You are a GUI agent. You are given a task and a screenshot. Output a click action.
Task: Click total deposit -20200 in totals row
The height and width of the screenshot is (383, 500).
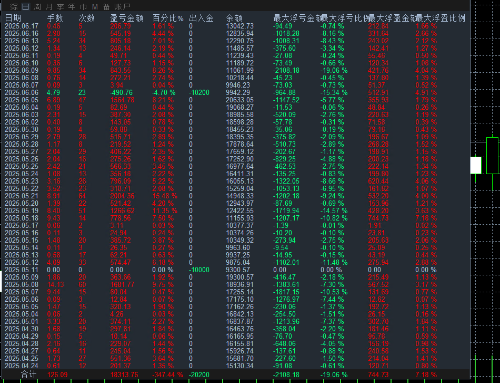(x=199, y=375)
